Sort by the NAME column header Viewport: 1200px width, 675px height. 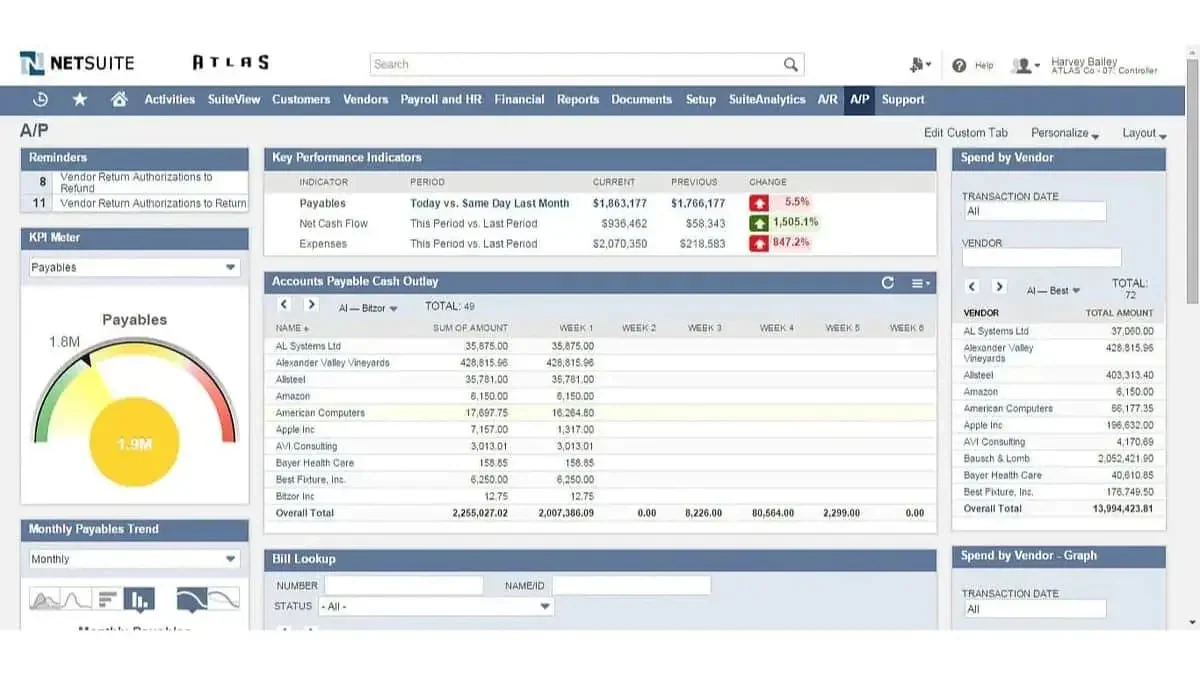[292, 328]
